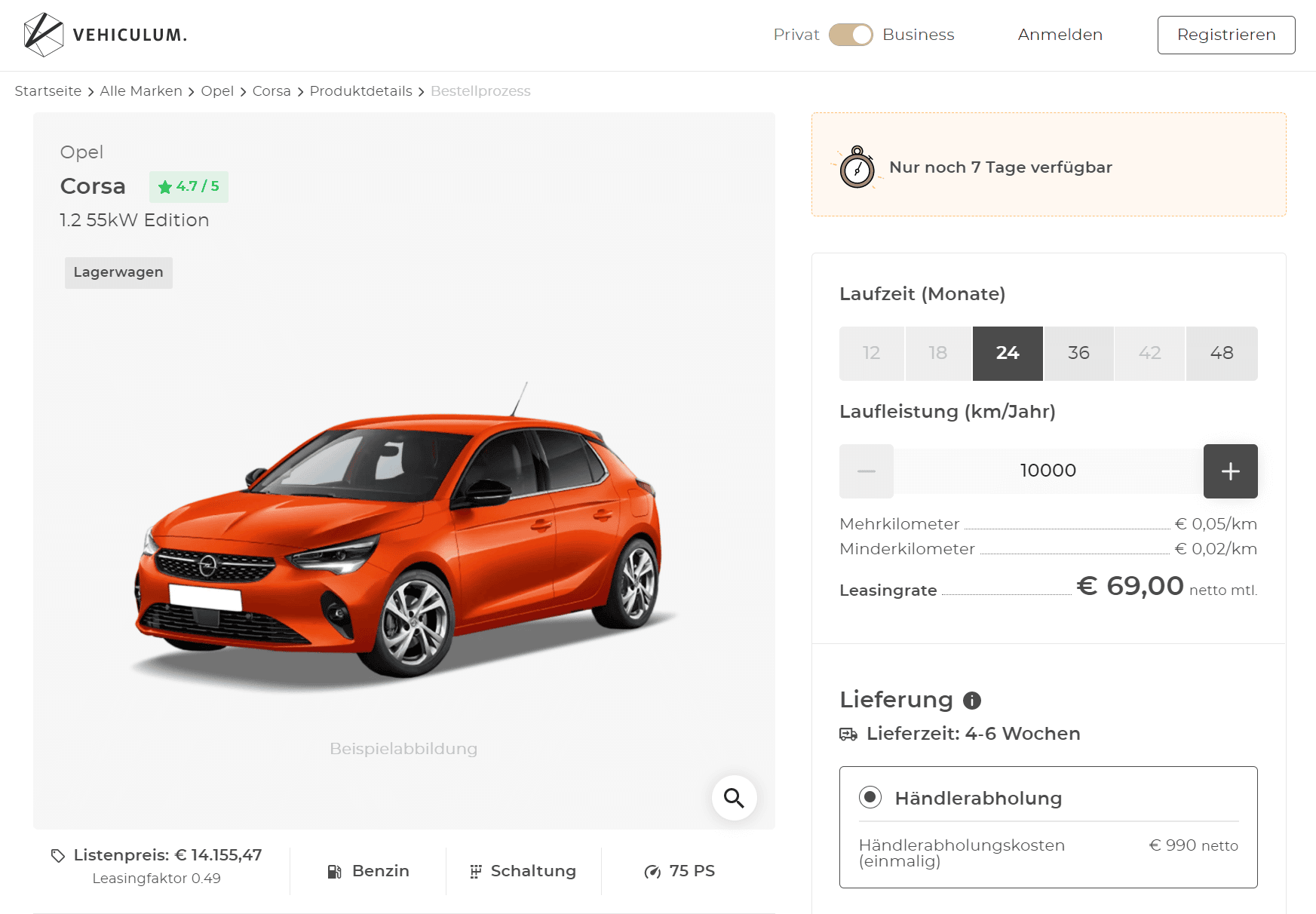Increase mileage with plus button
The image size is (1316, 914).
pos(1230,471)
